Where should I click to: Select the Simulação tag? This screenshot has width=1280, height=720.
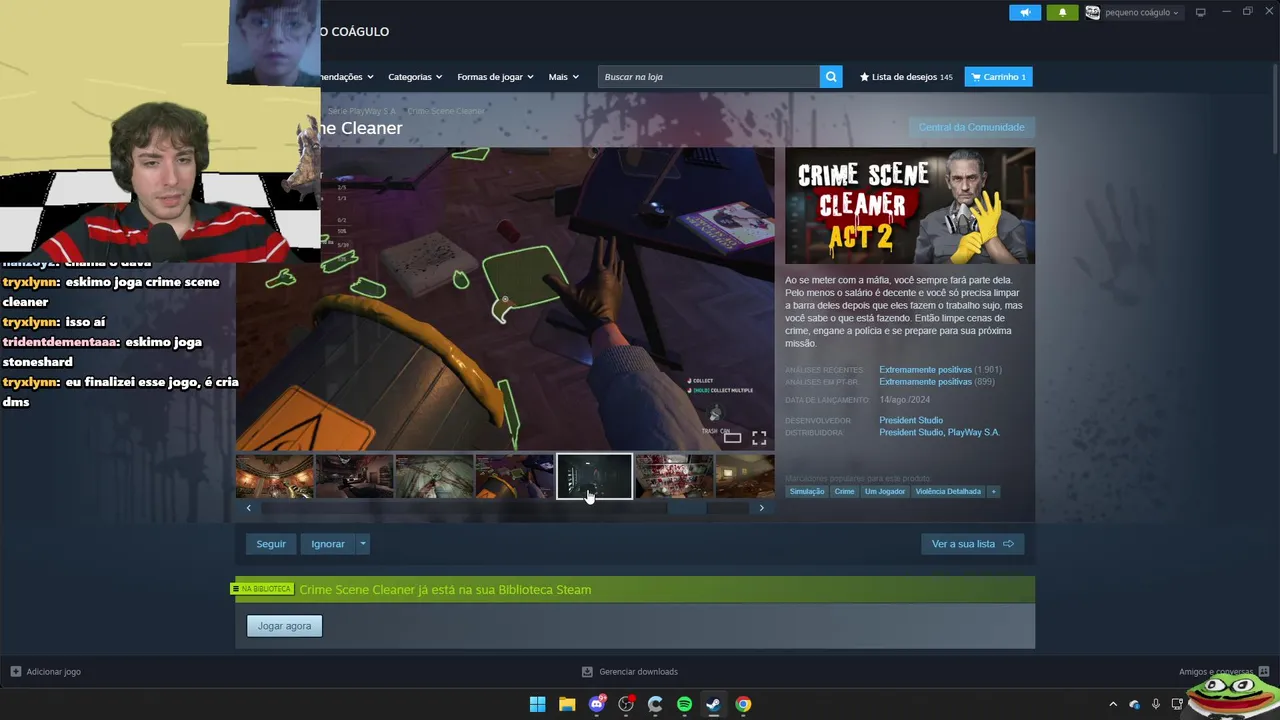(x=807, y=491)
